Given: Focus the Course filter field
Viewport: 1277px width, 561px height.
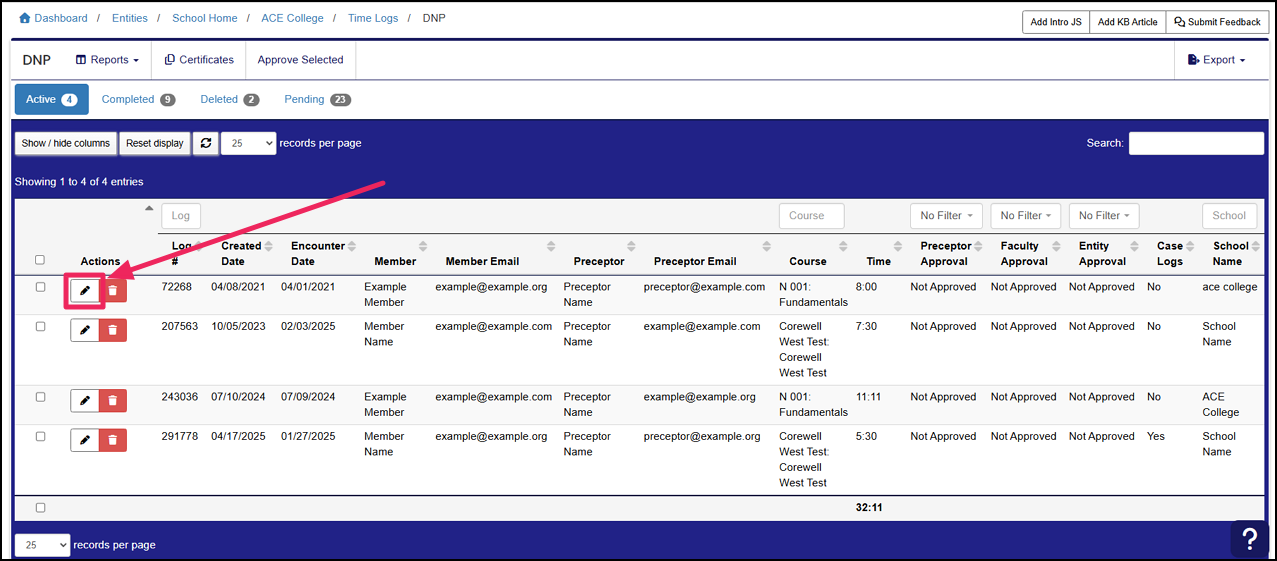Looking at the screenshot, I should coord(811,215).
